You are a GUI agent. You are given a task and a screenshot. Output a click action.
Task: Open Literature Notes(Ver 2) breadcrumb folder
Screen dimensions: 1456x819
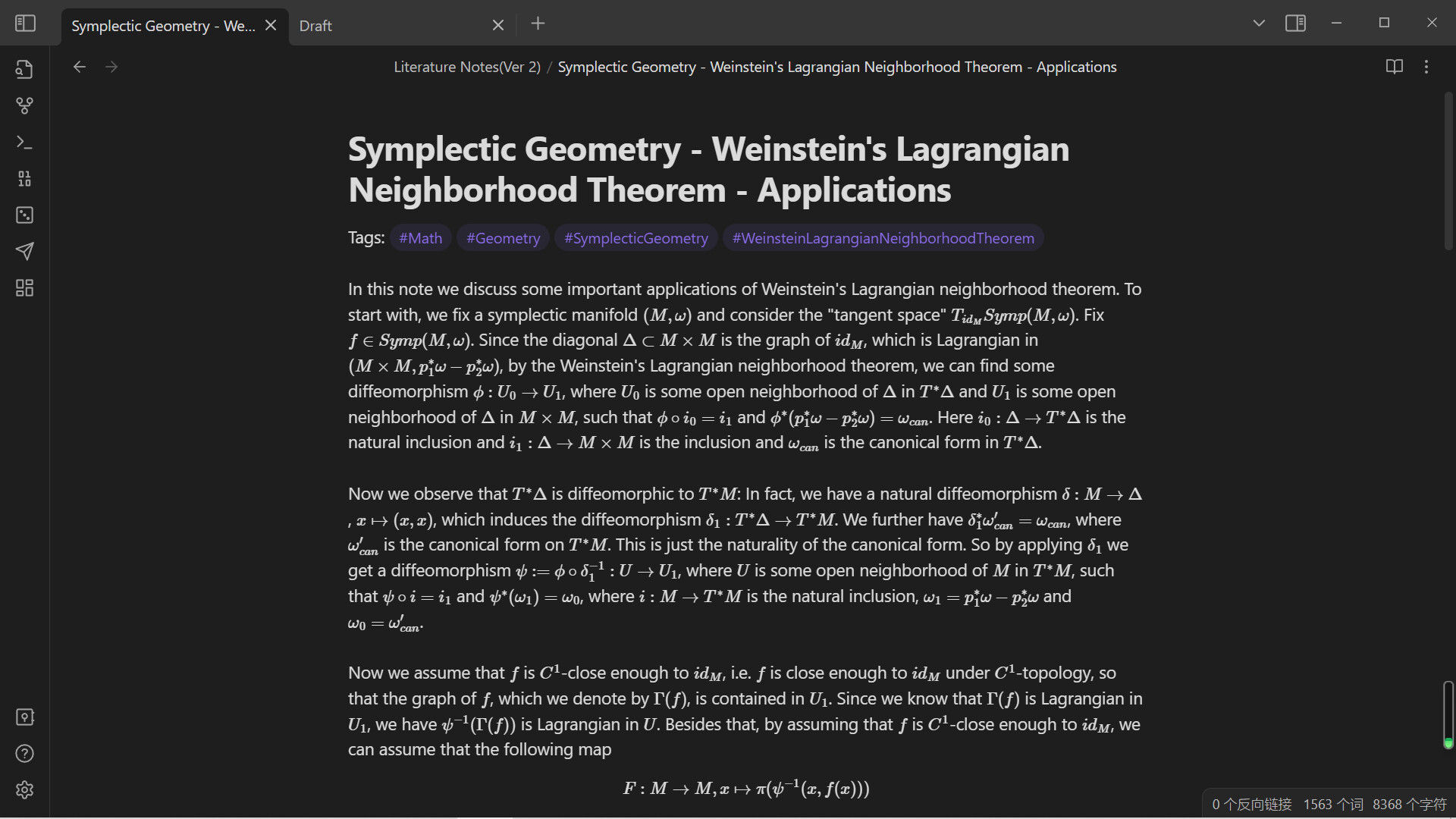(466, 67)
